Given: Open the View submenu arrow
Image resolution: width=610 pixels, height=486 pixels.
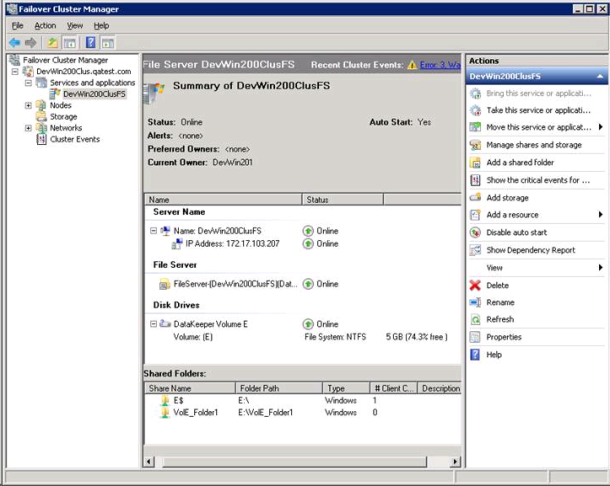Looking at the screenshot, I should pyautogui.click(x=600, y=267).
